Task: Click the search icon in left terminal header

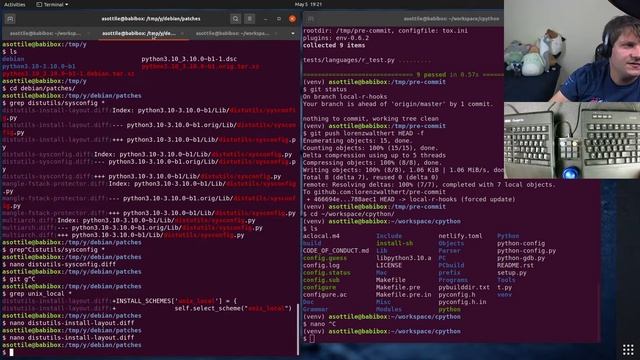Action: (x=236, y=19)
